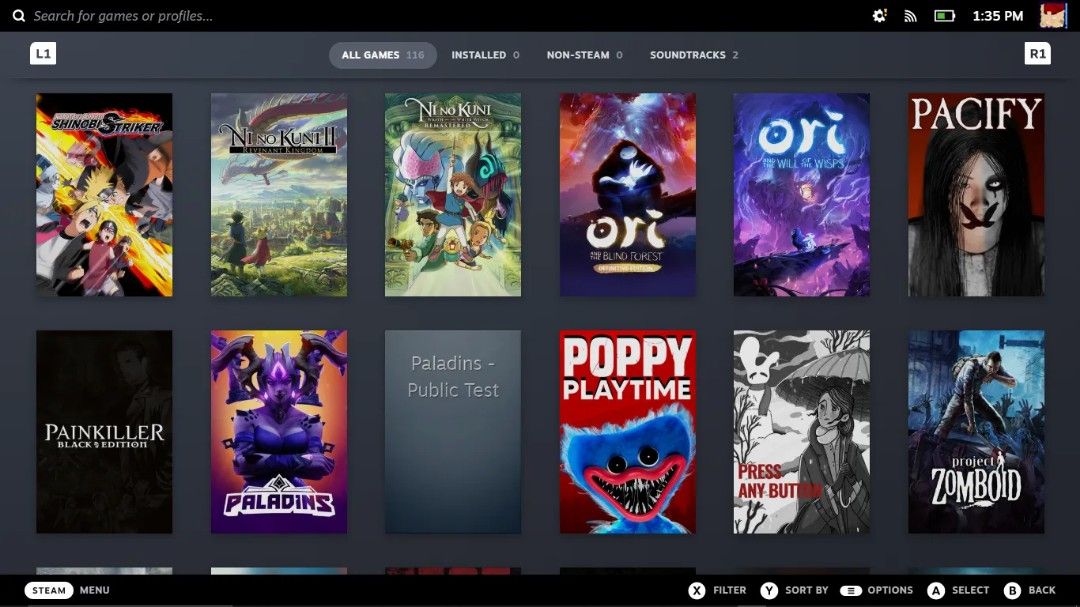Screen dimensions: 1080x607
Task: Open the user profile avatar
Action: [x=1052, y=15]
